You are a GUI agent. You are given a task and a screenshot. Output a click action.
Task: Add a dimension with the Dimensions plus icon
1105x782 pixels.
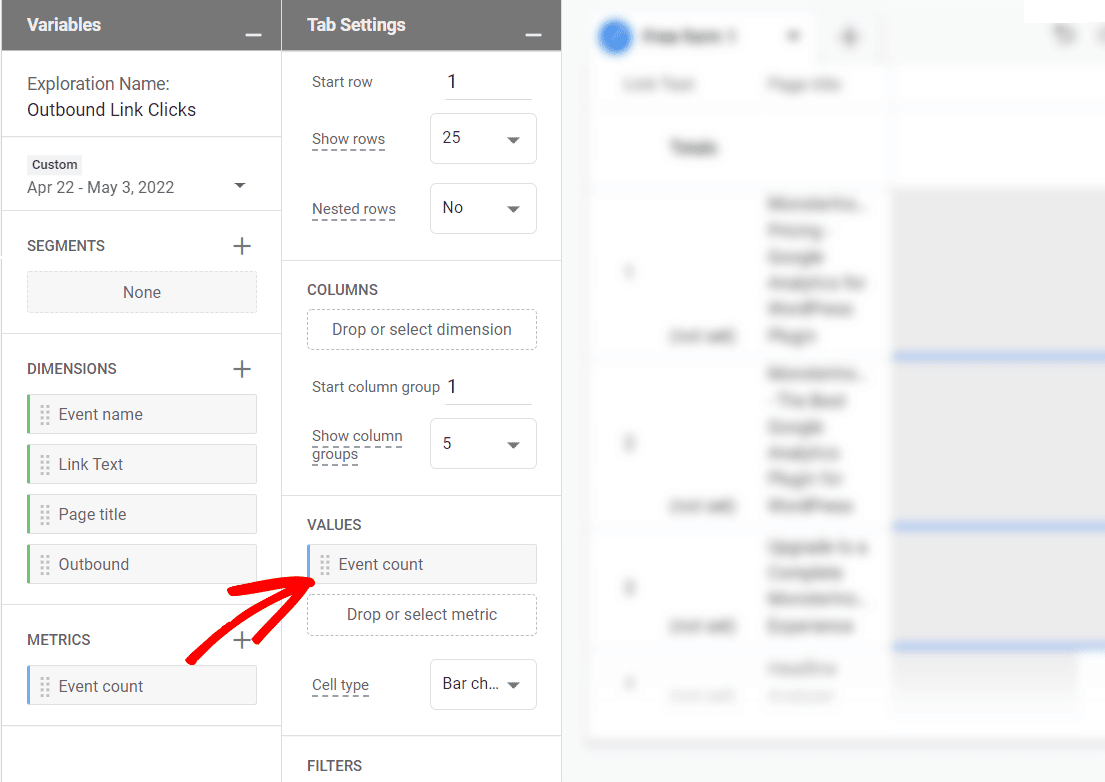pyautogui.click(x=241, y=368)
